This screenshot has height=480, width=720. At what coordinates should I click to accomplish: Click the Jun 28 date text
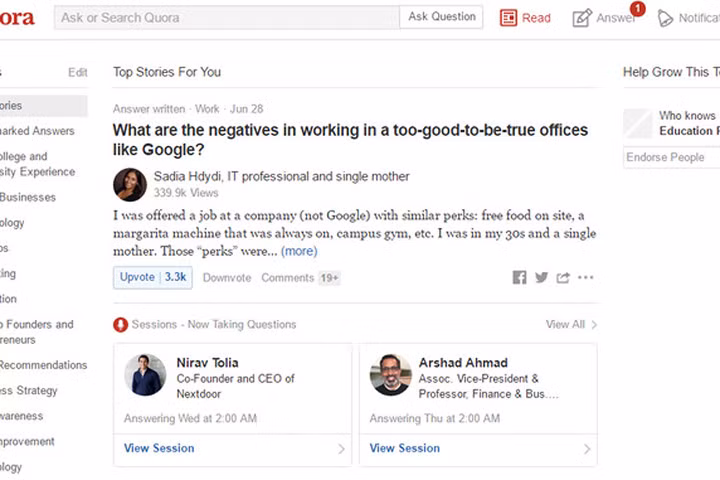[247, 109]
